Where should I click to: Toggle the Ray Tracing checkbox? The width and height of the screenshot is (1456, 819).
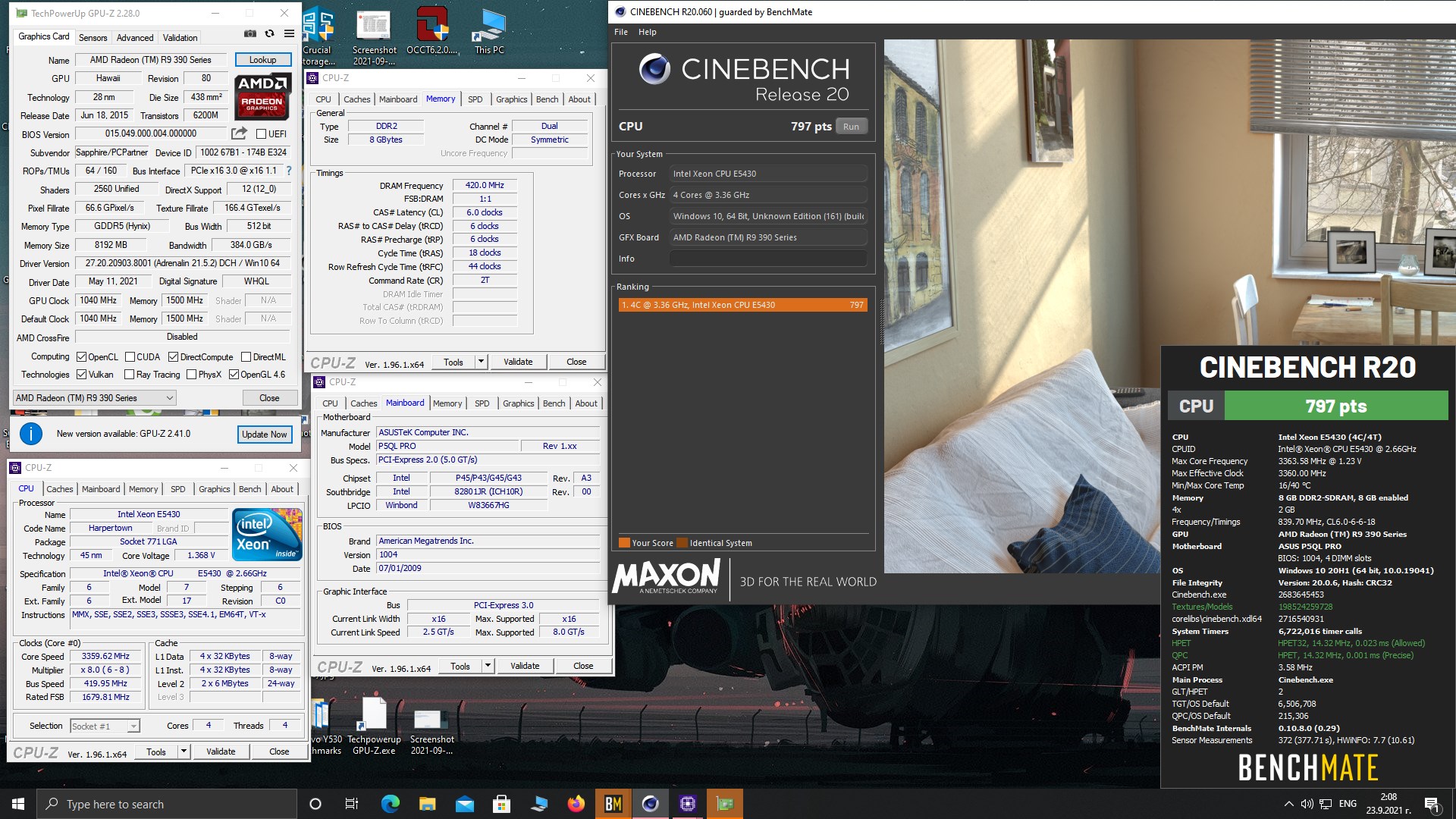pos(130,375)
